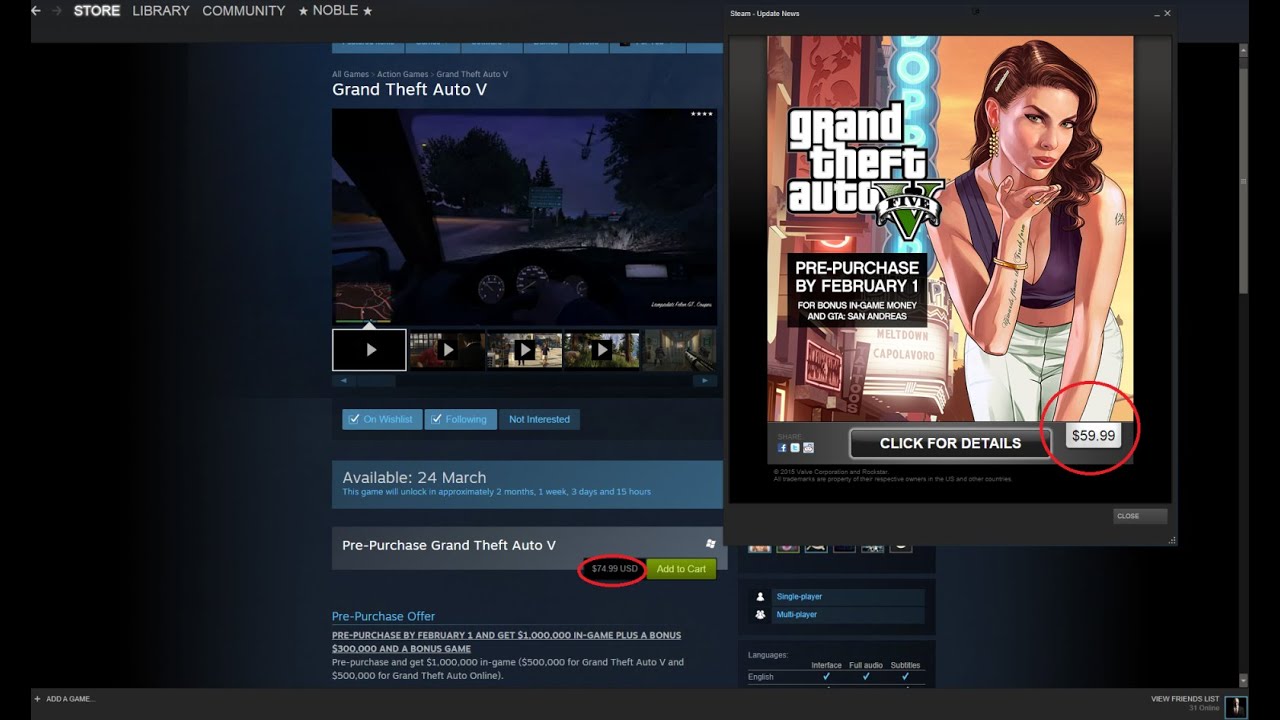The width and height of the screenshot is (1280, 720).
Task: Click the English language row
Action: [836, 677]
